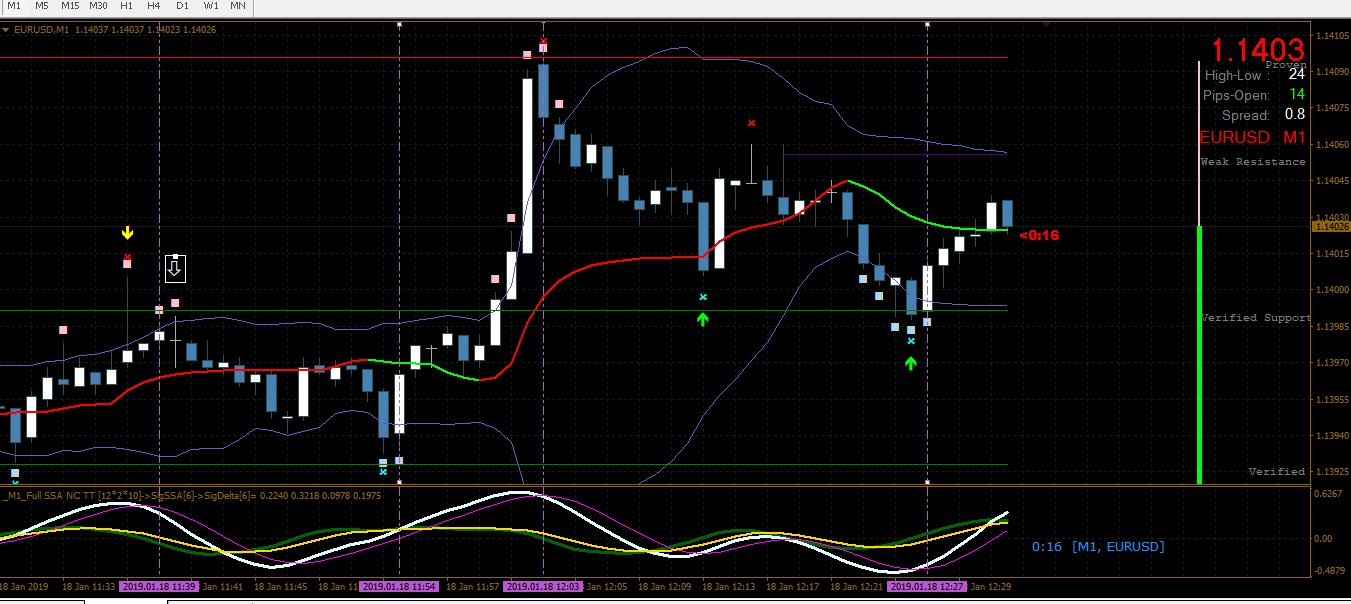The image size is (1351, 604).
Task: Select the M30 timeframe tab
Action: coord(98,6)
